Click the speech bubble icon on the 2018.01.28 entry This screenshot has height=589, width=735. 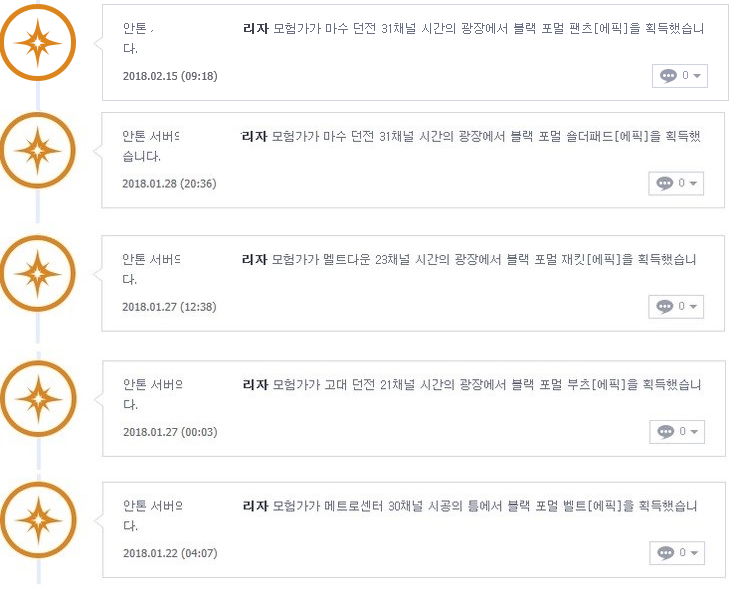(x=665, y=183)
